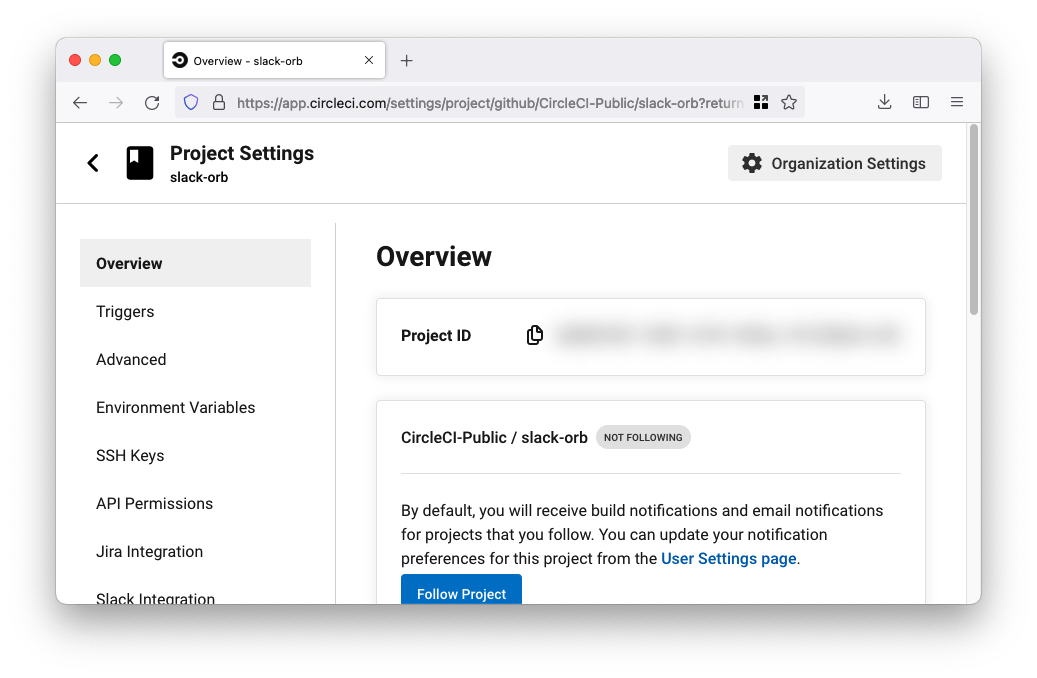Click the site security padlock icon
The image size is (1037, 678).
tap(219, 101)
